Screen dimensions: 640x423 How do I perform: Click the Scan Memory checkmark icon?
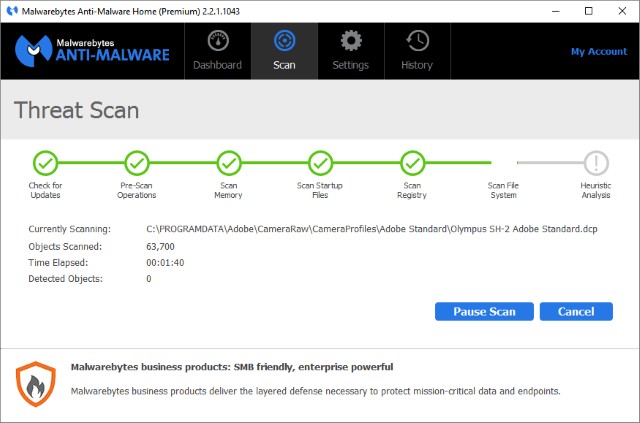[x=229, y=162]
